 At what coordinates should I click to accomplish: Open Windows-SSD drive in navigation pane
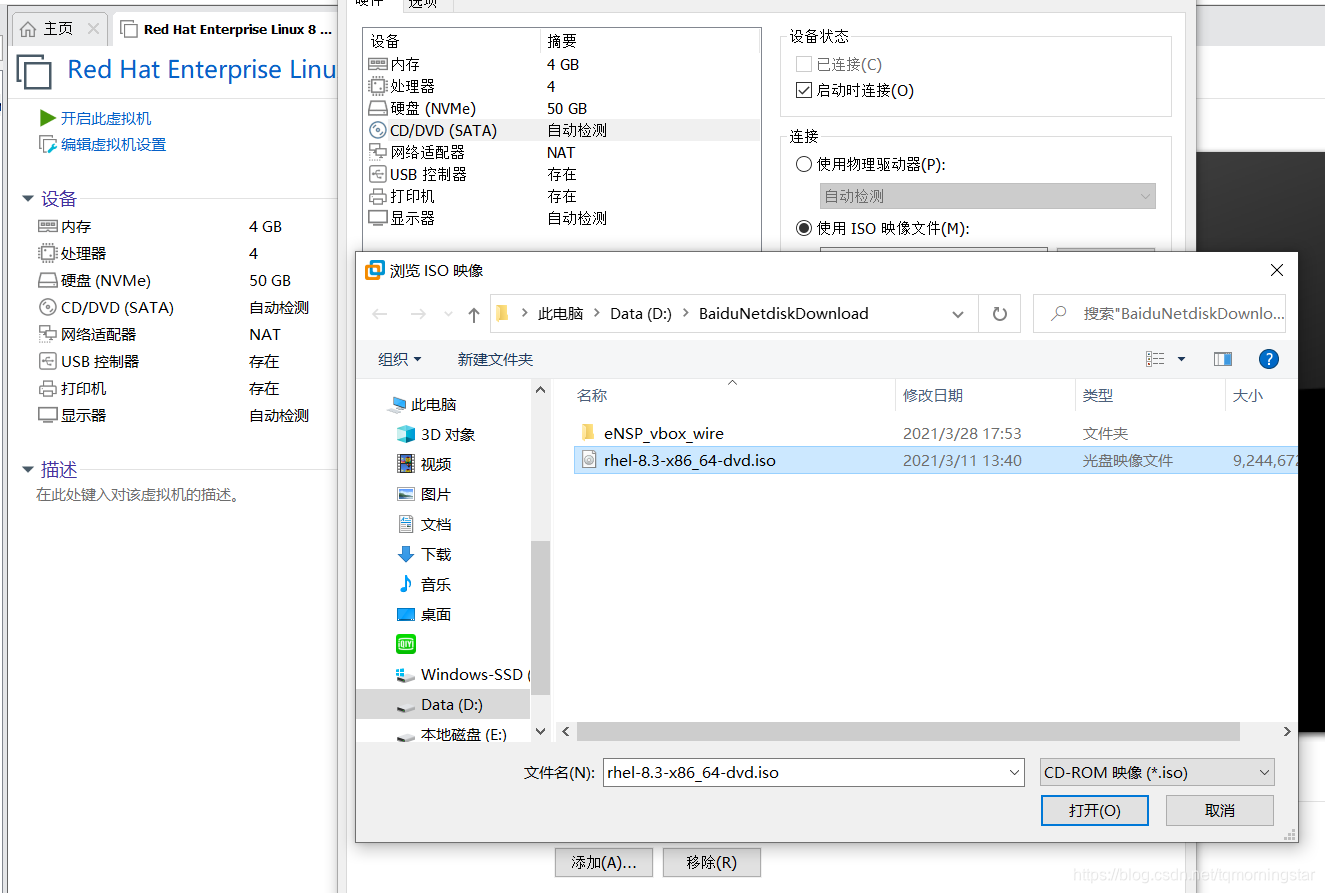point(463,674)
